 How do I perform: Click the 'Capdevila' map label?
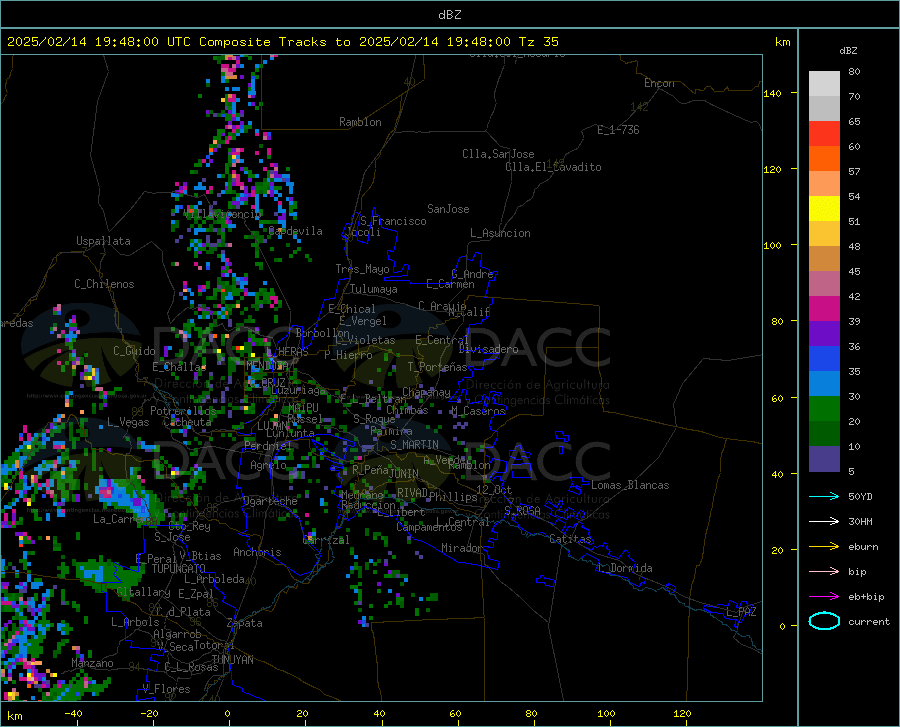295,231
